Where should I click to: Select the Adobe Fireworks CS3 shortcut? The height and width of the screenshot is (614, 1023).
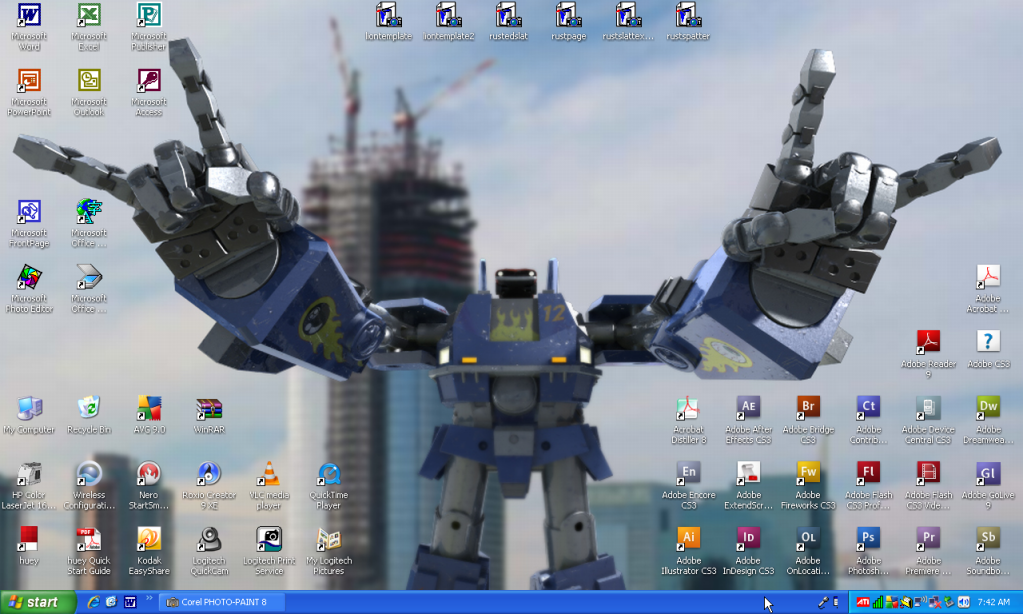(808, 473)
